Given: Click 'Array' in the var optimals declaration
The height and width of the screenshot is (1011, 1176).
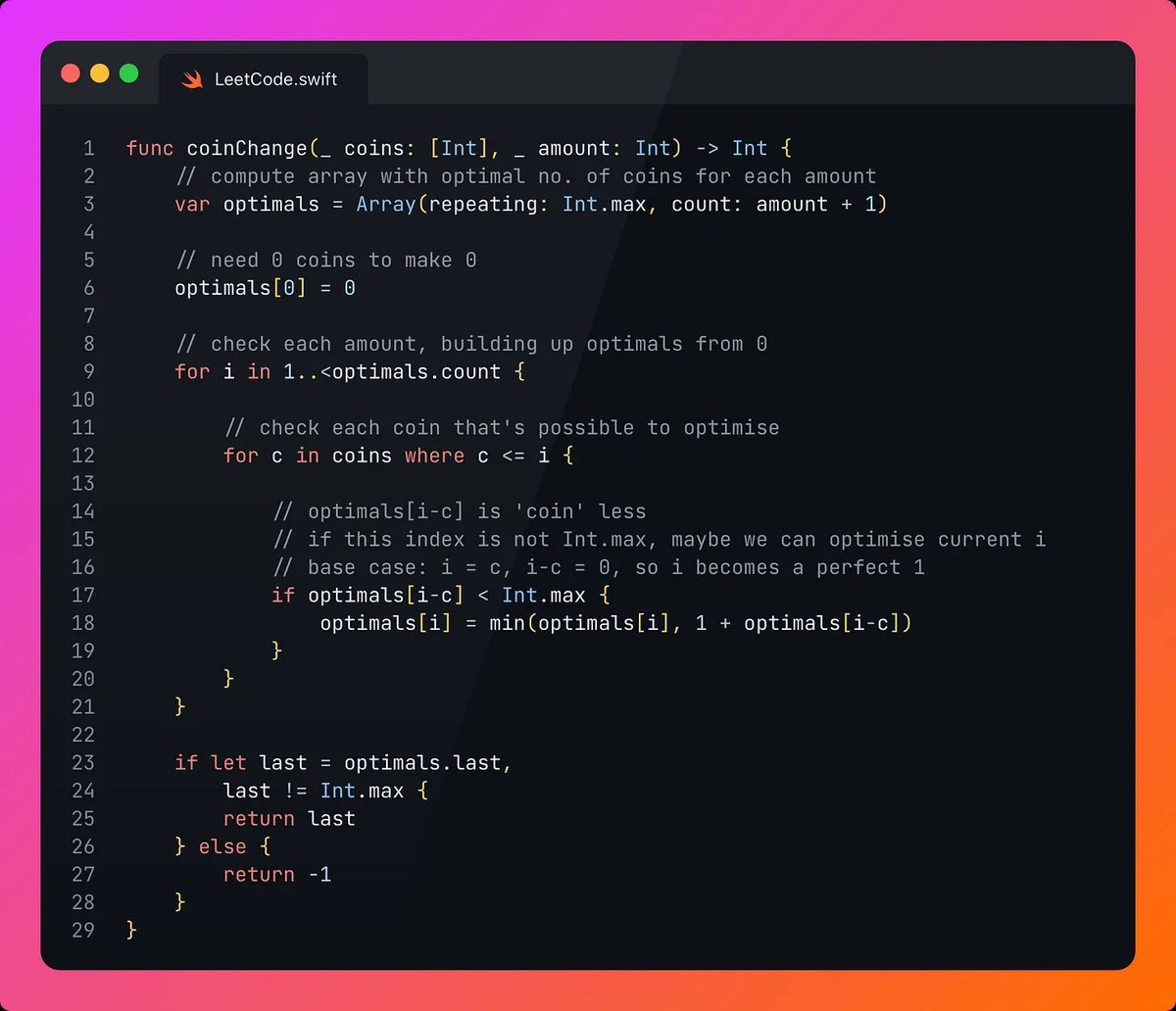Looking at the screenshot, I should tap(386, 204).
